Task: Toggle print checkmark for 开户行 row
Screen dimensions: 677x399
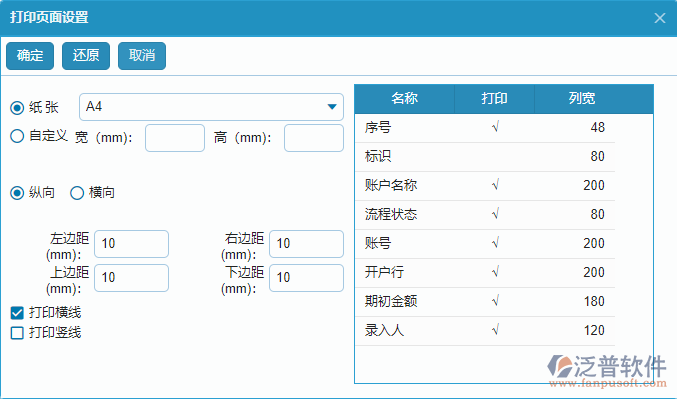Action: 495,272
